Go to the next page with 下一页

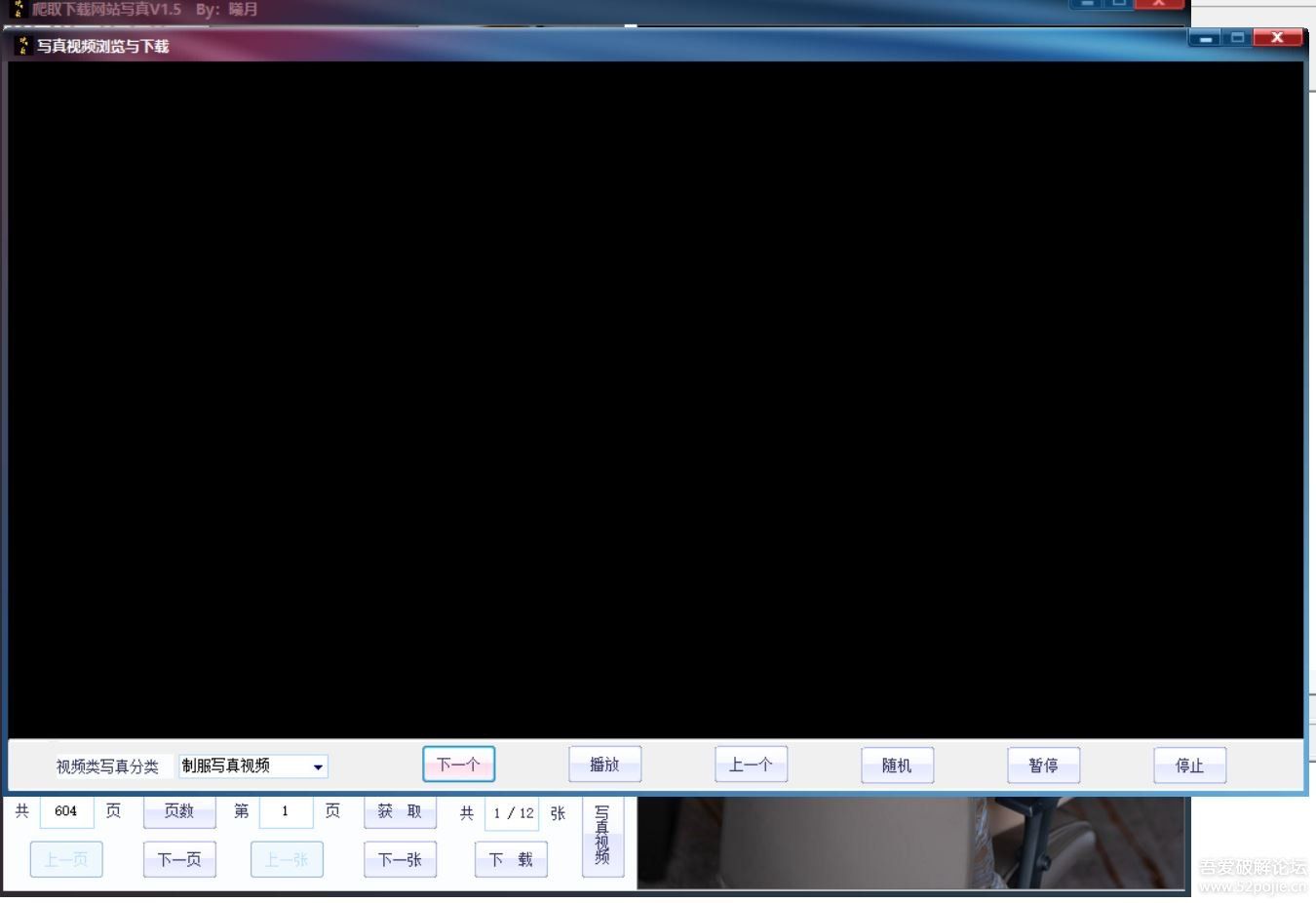[x=179, y=859]
